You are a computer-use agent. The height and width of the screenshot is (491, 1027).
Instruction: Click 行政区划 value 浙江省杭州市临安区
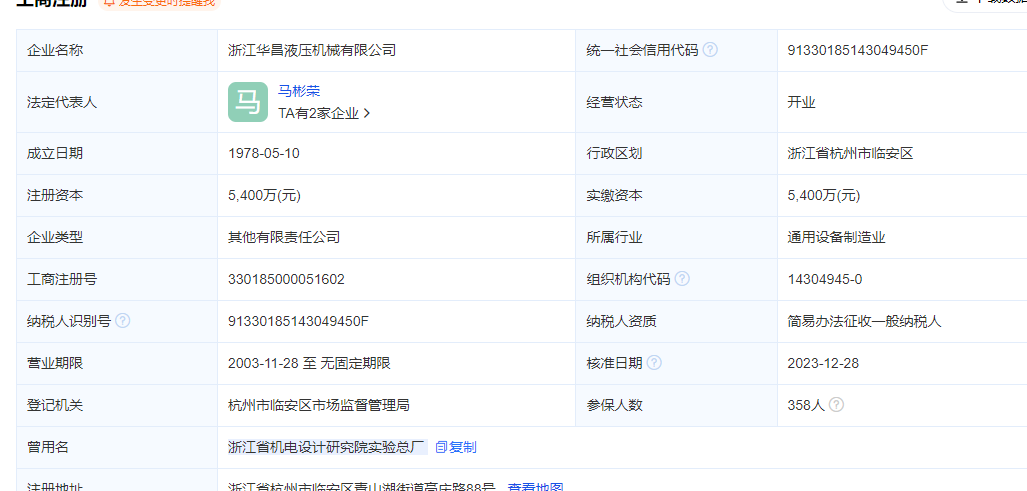(x=850, y=154)
